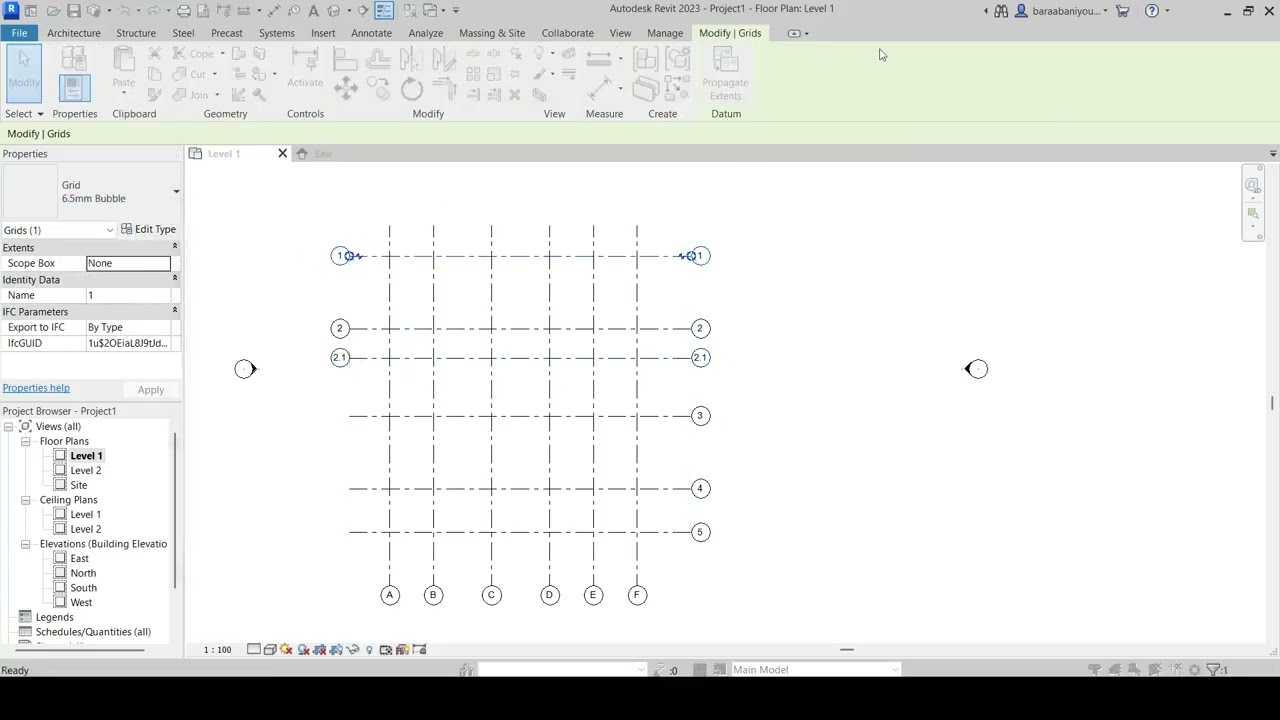Click the Reveal Hidden Elements lightbulb icon
1280x720 pixels.
pyautogui.click(x=369, y=650)
